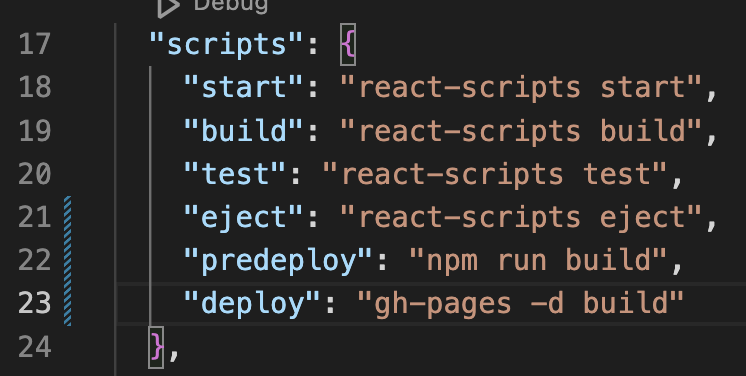746x376 pixels.
Task: Click the "deploy" key on line 23
Action: coord(252,304)
